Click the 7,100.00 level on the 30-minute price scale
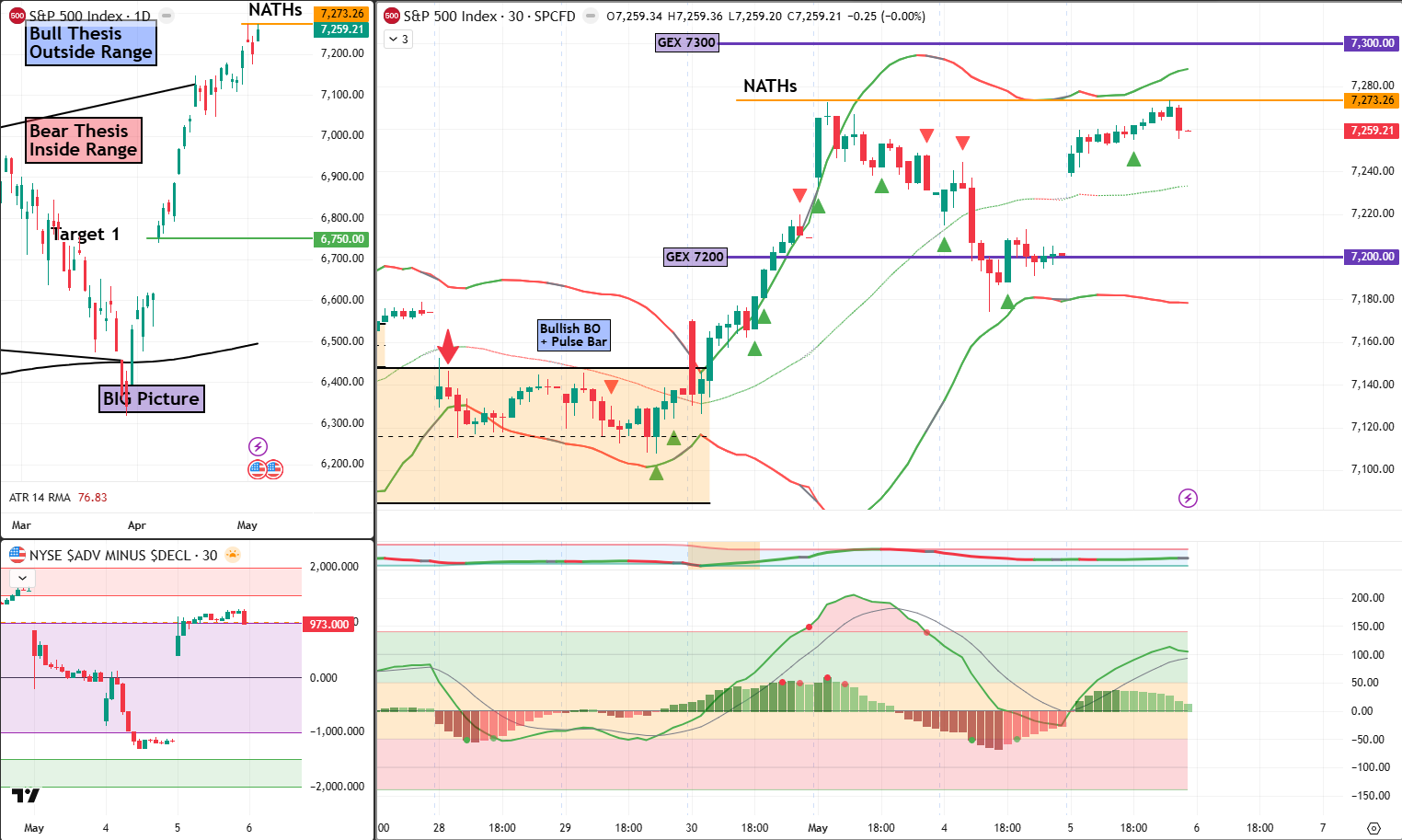This screenshot has width=1402, height=840. tap(1373, 469)
